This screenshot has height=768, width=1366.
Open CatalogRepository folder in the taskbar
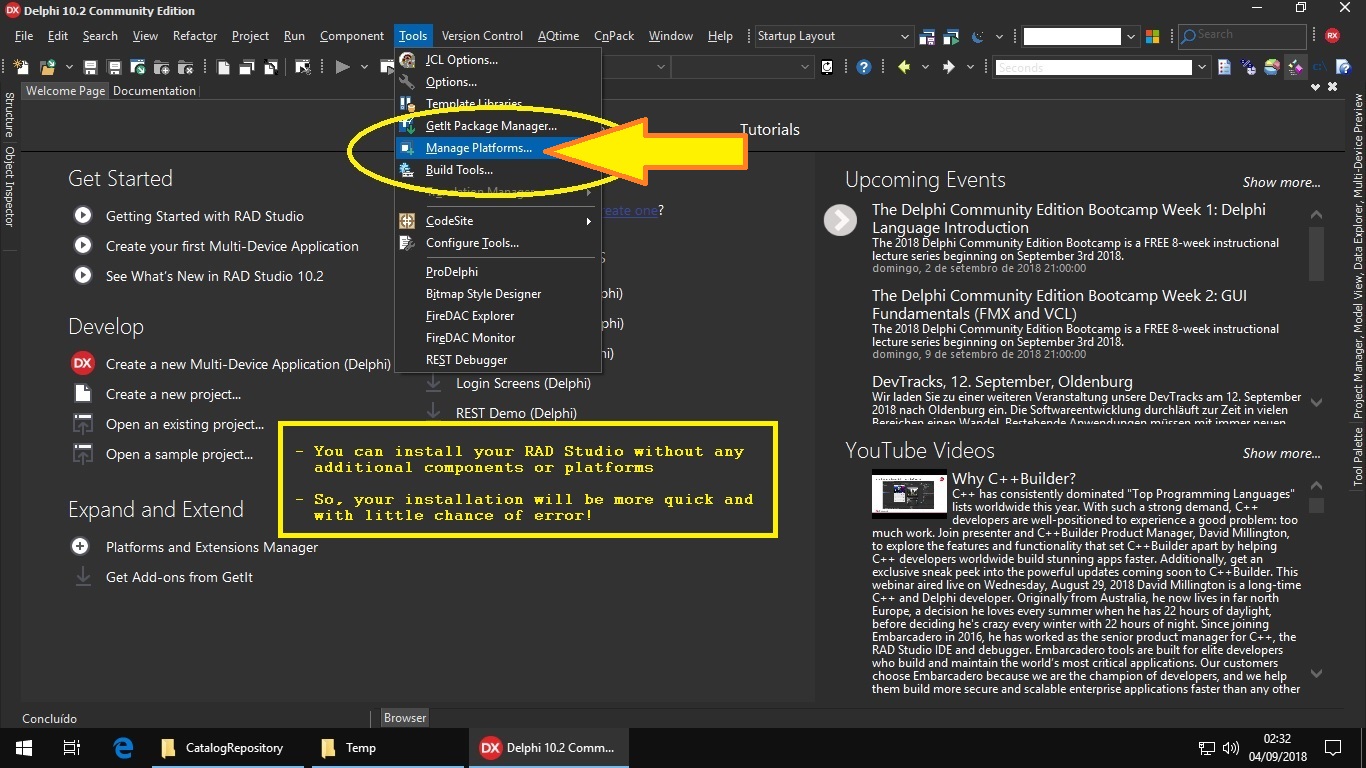click(x=226, y=748)
